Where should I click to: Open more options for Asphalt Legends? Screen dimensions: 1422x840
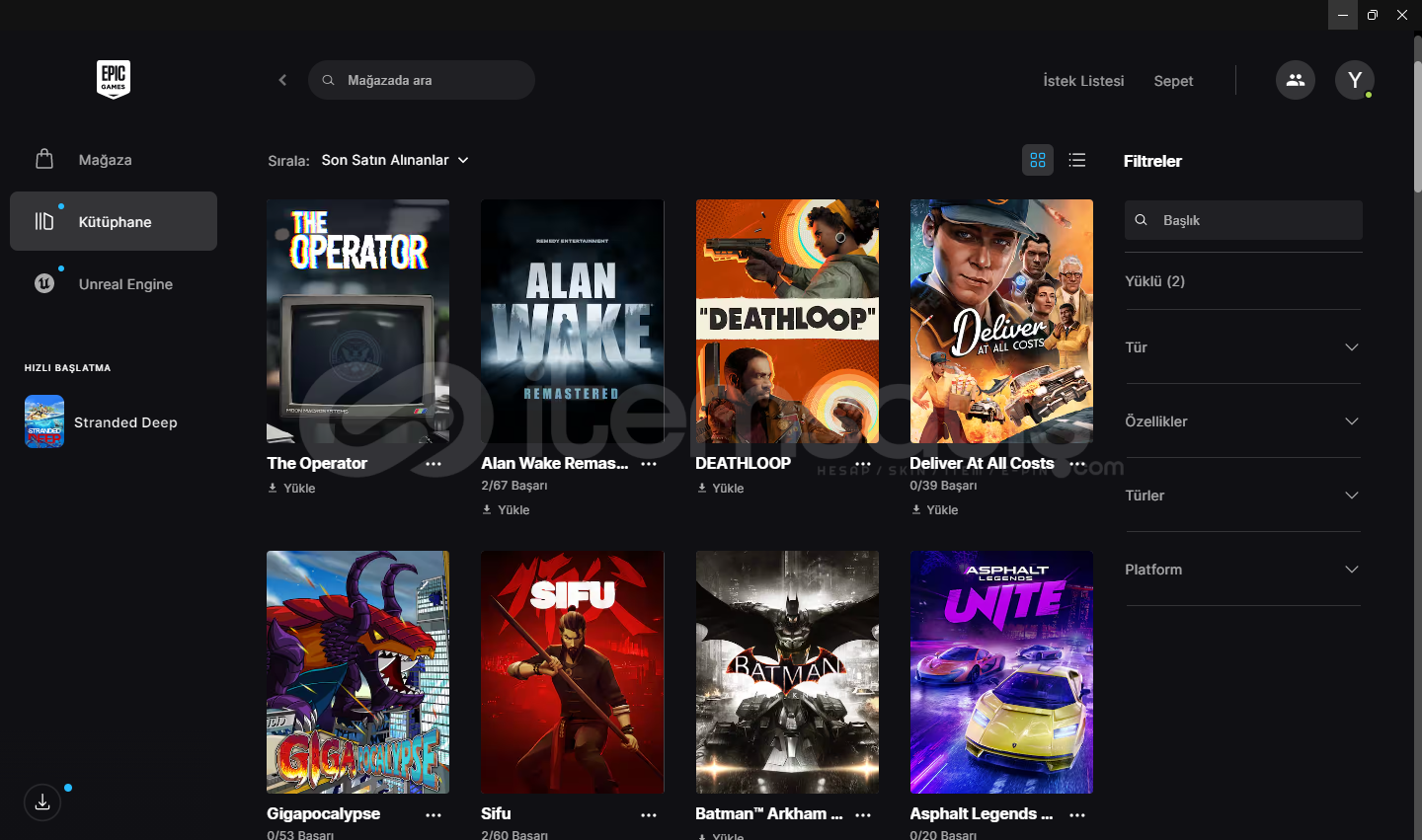coord(1077,815)
